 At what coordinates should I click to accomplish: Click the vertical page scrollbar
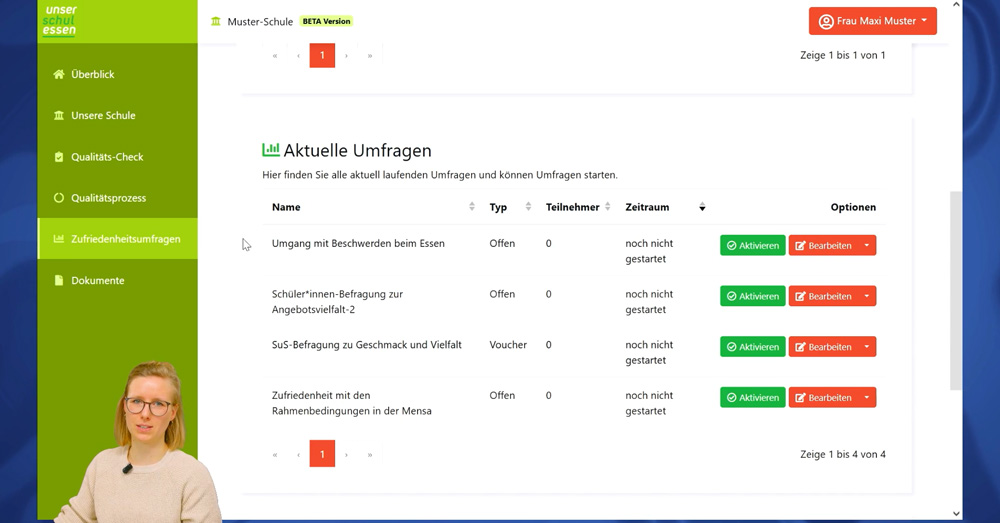955,290
